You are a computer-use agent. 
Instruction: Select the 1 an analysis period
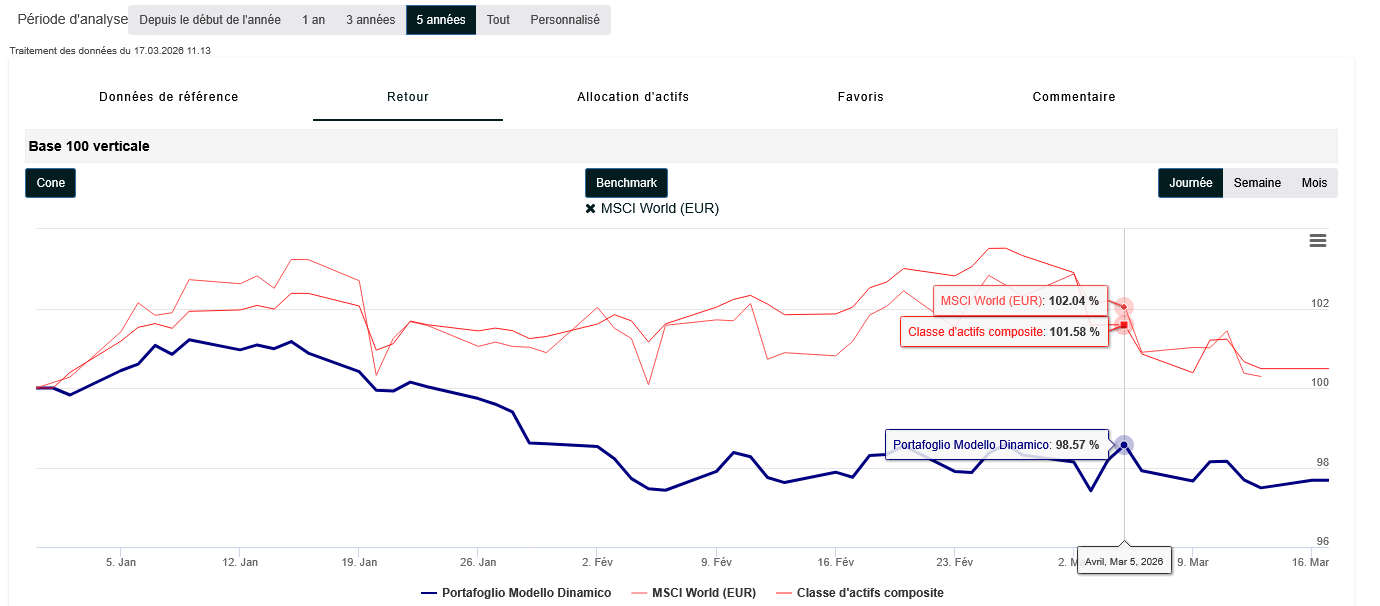313,20
